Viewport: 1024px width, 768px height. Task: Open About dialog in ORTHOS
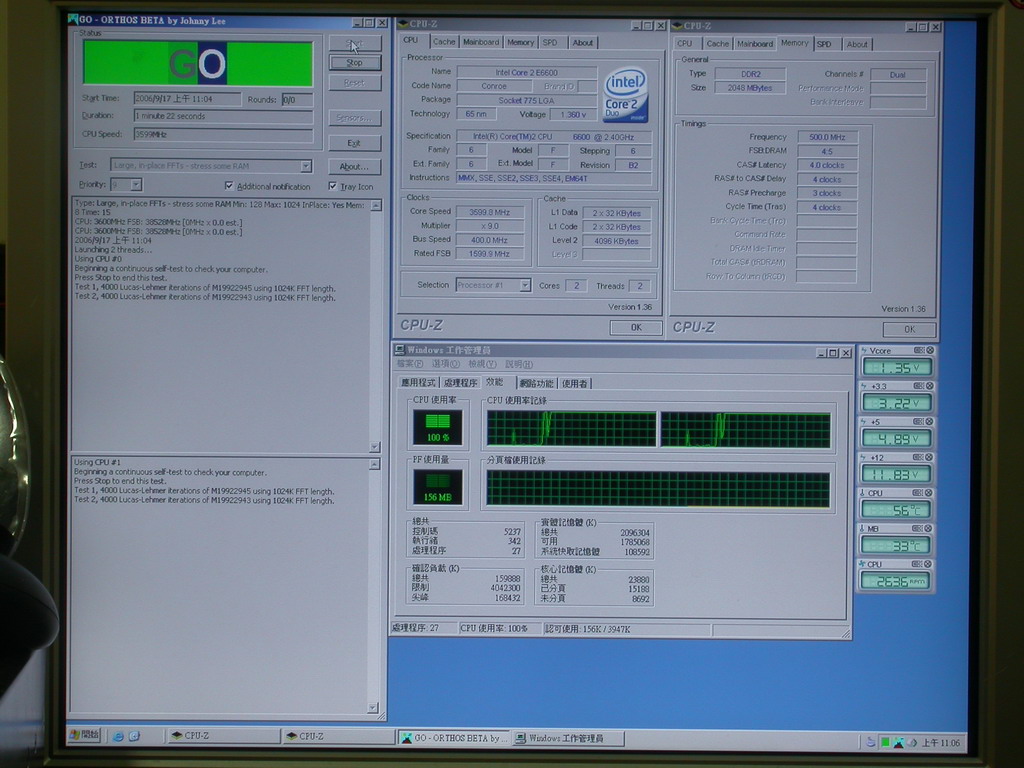(x=355, y=167)
